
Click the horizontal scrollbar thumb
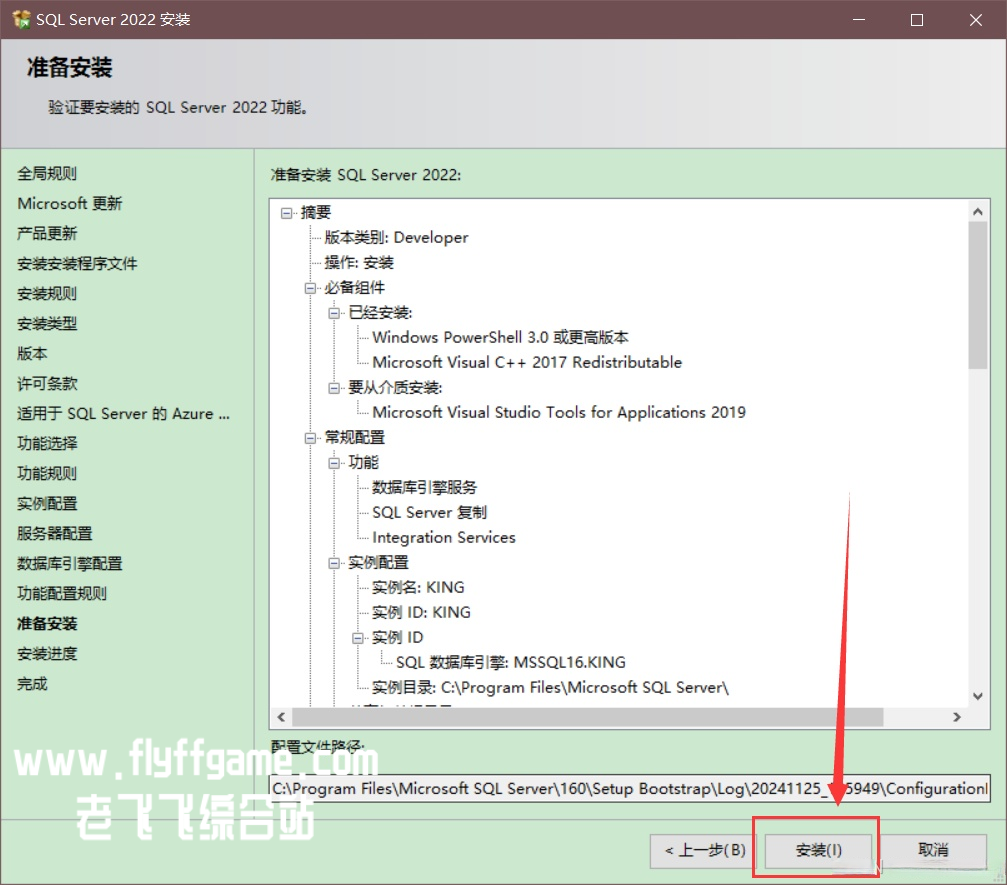coord(588,717)
